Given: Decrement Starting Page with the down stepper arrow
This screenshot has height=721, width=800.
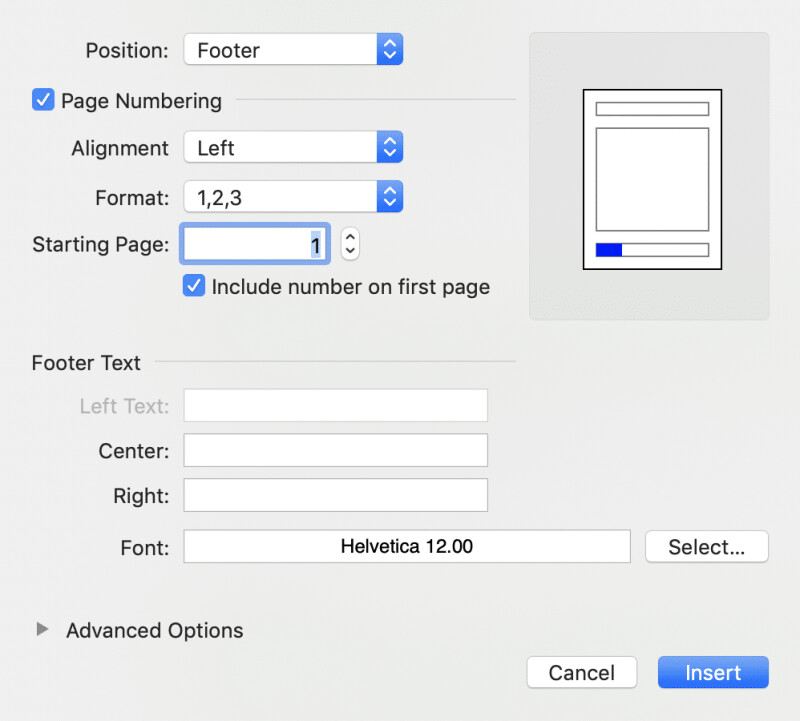Looking at the screenshot, I should pyautogui.click(x=349, y=250).
